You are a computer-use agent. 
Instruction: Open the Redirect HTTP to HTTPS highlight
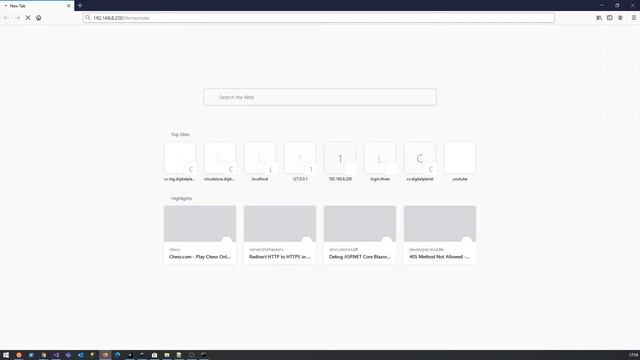coord(280,235)
